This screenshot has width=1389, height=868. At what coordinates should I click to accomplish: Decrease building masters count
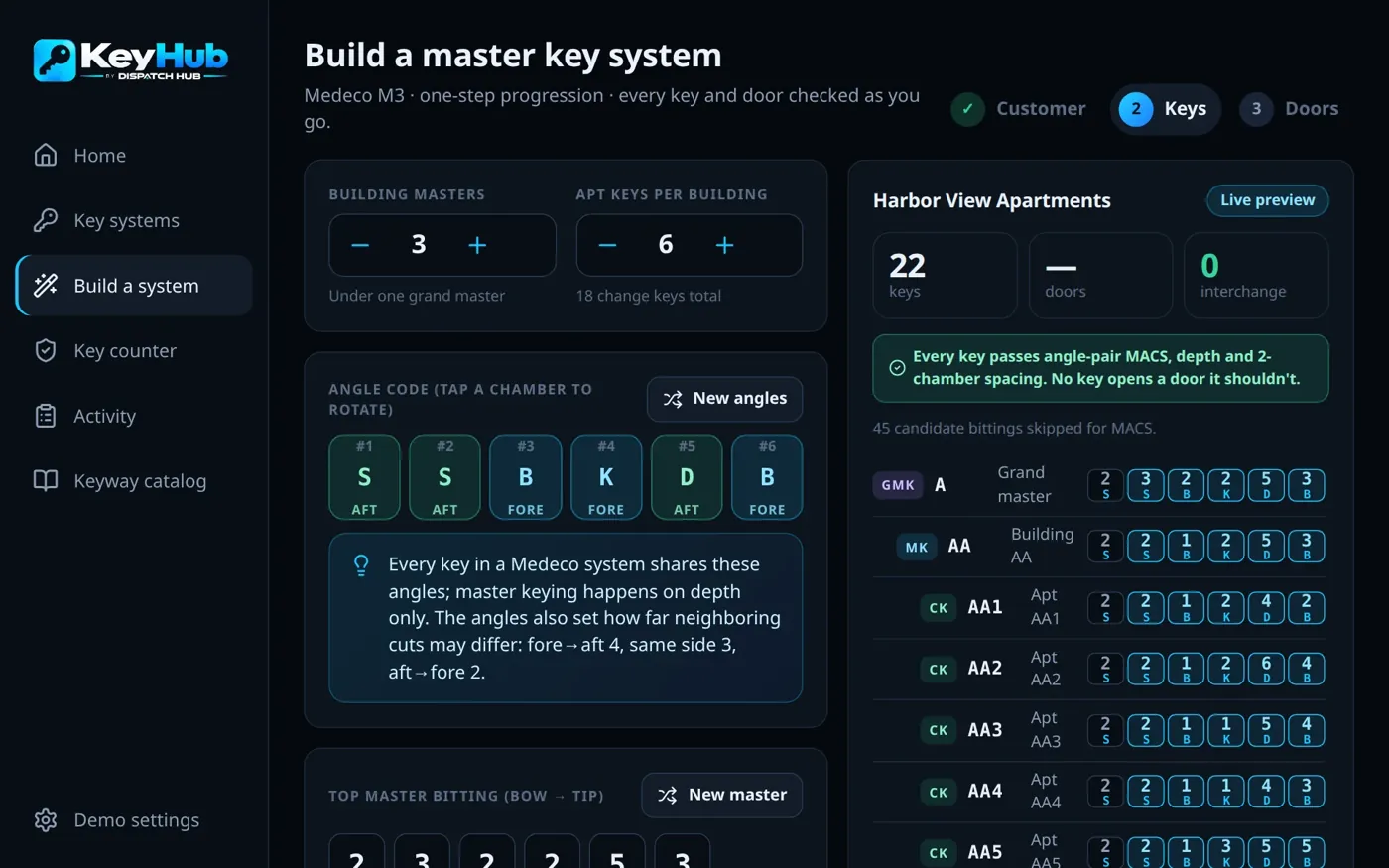360,245
